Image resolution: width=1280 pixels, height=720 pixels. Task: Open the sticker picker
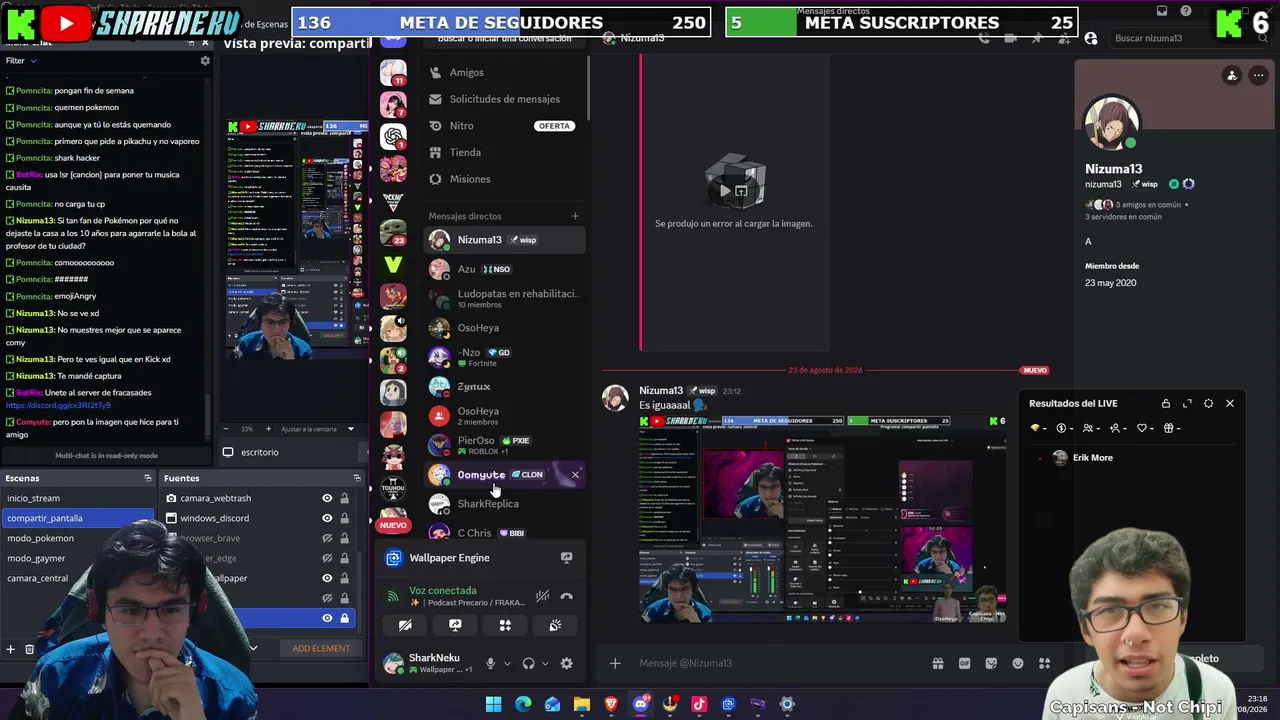(991, 663)
